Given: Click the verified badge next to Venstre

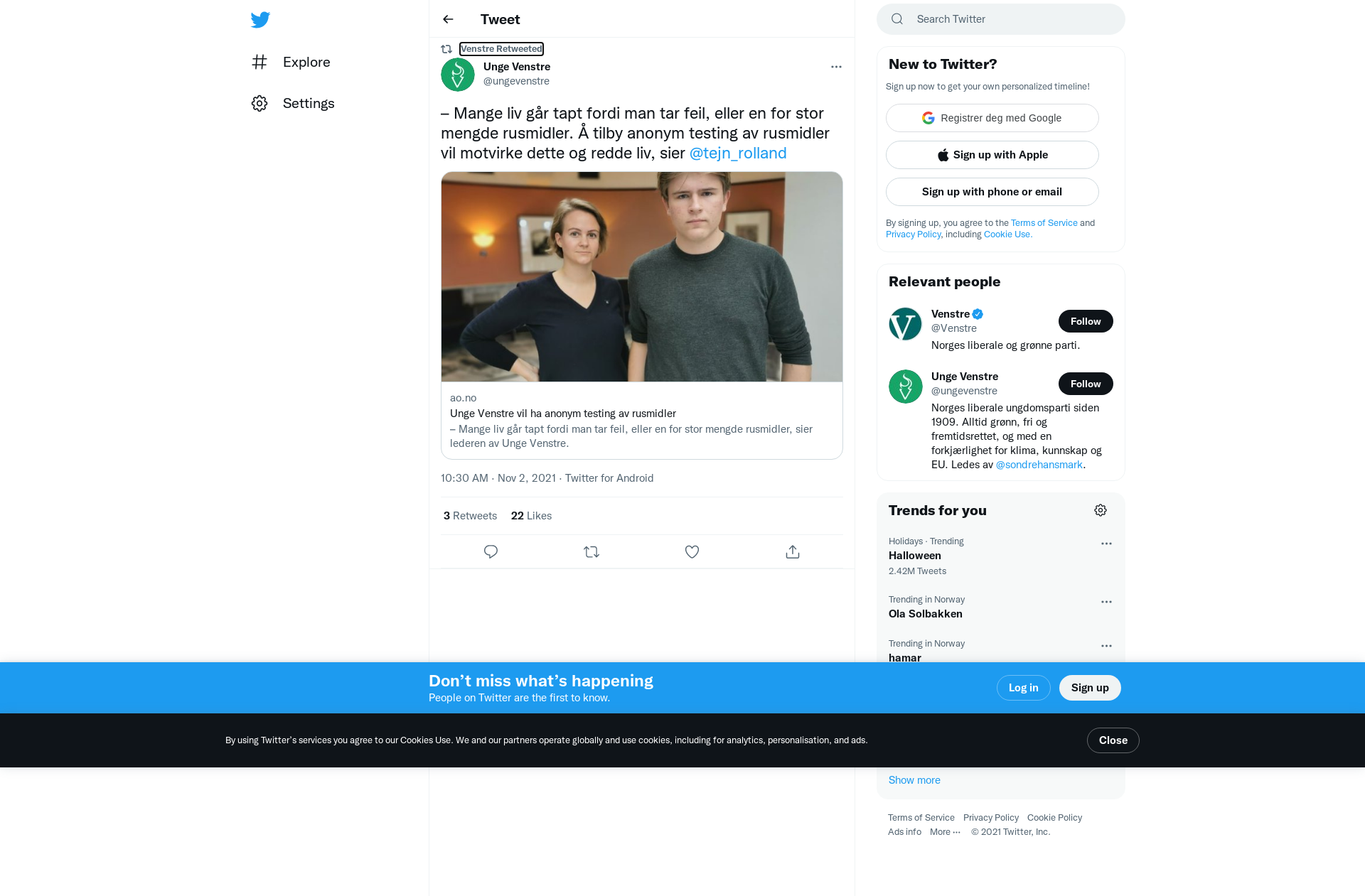Looking at the screenshot, I should [x=978, y=314].
